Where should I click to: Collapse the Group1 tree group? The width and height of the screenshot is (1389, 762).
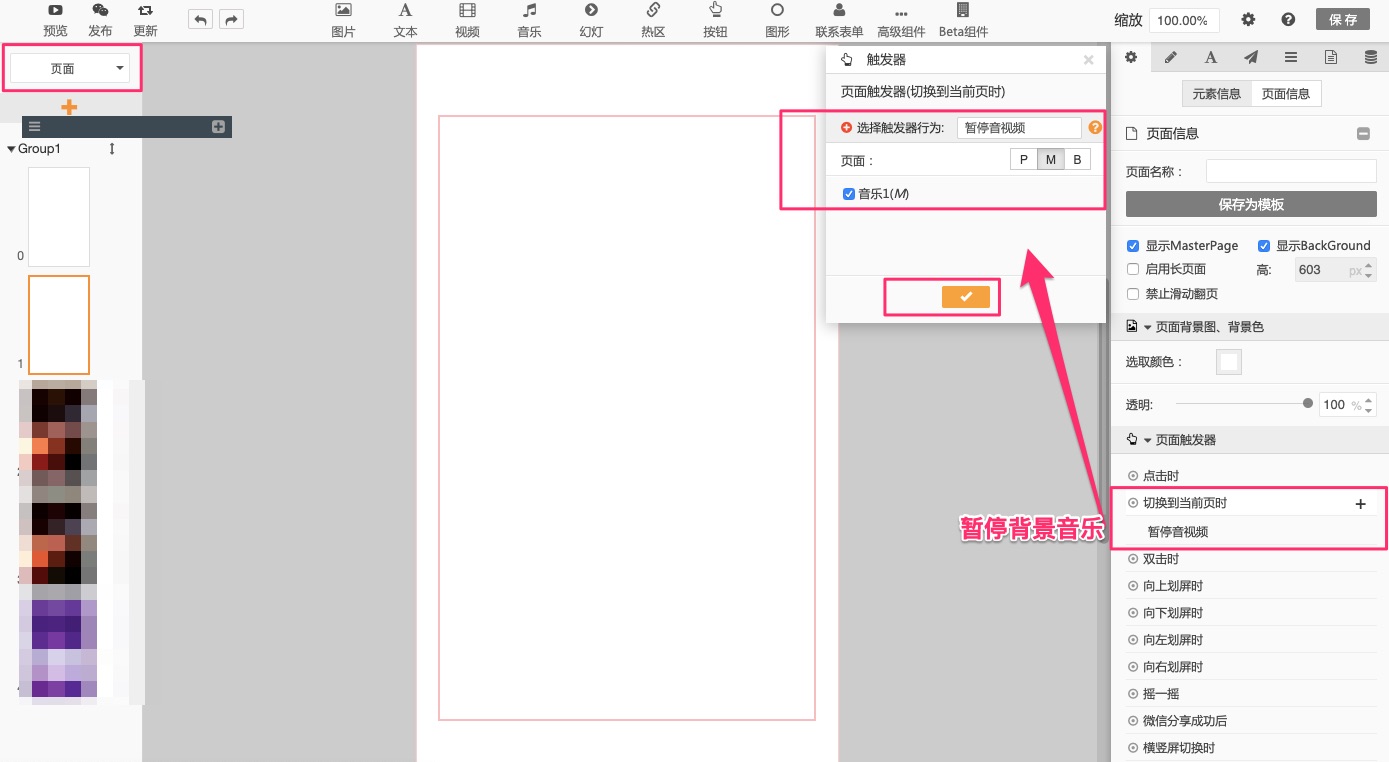point(11,149)
